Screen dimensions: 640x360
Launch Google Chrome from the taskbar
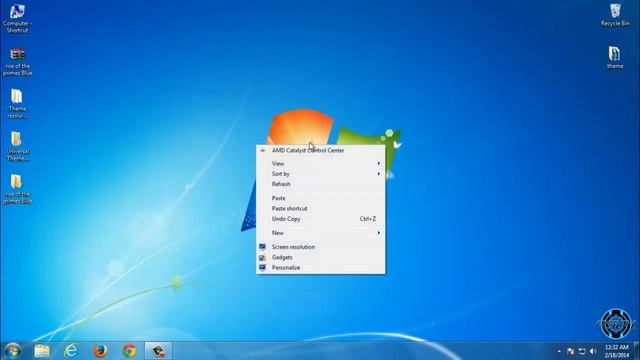point(129,351)
